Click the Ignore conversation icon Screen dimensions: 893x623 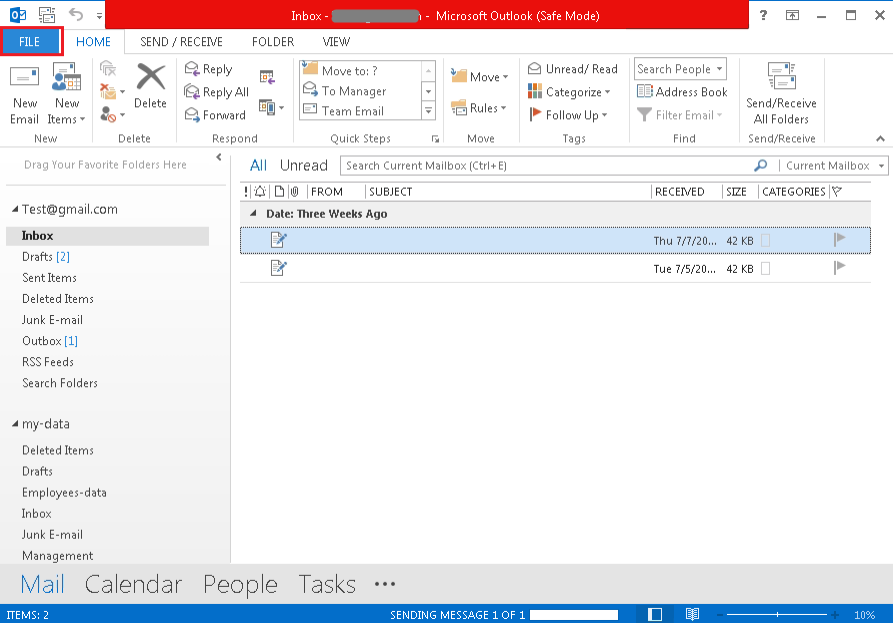click(x=108, y=69)
